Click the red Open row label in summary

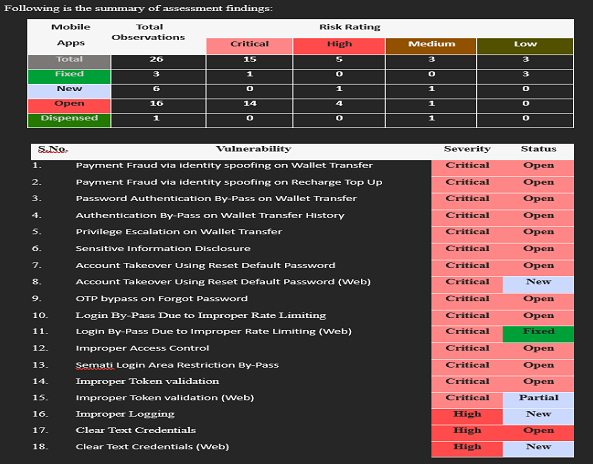point(69,106)
